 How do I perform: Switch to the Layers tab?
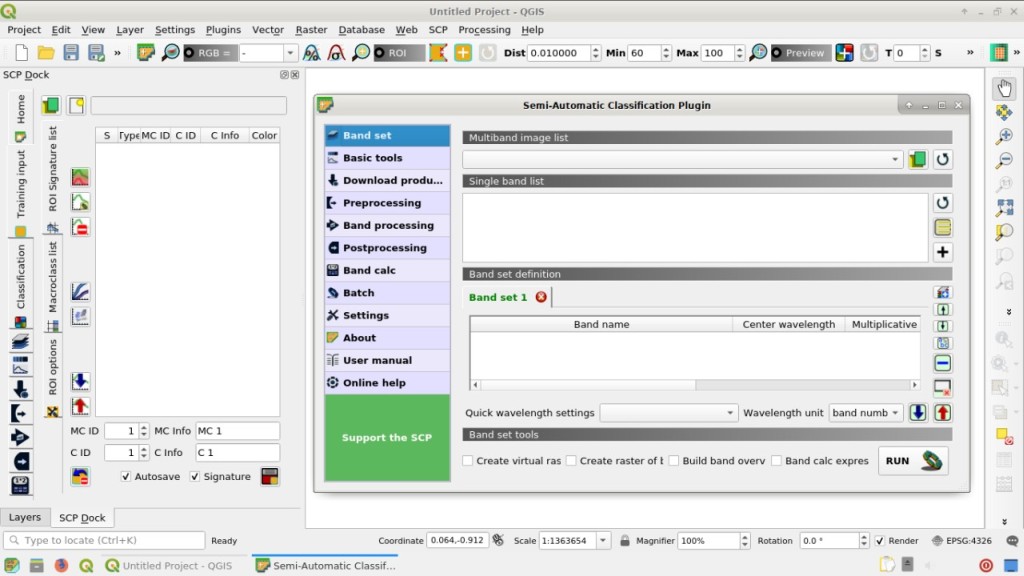click(x=25, y=517)
